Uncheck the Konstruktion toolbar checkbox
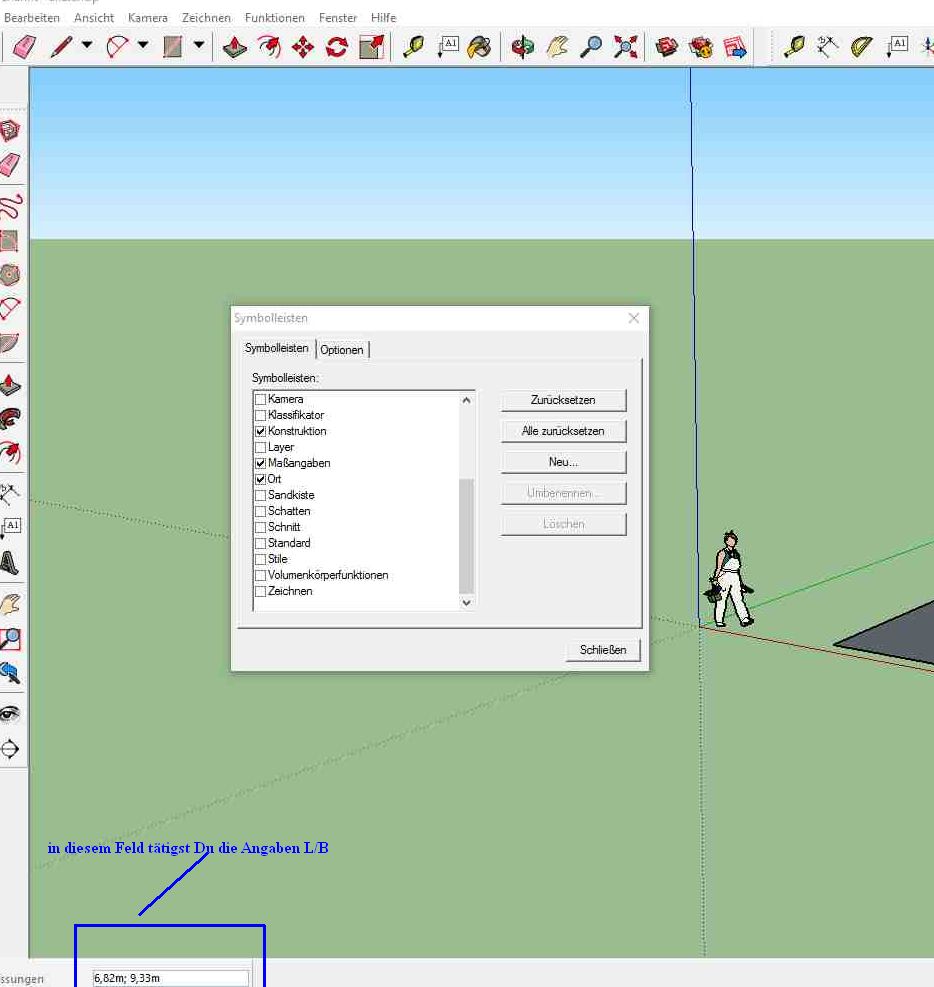934x987 pixels. [261, 431]
